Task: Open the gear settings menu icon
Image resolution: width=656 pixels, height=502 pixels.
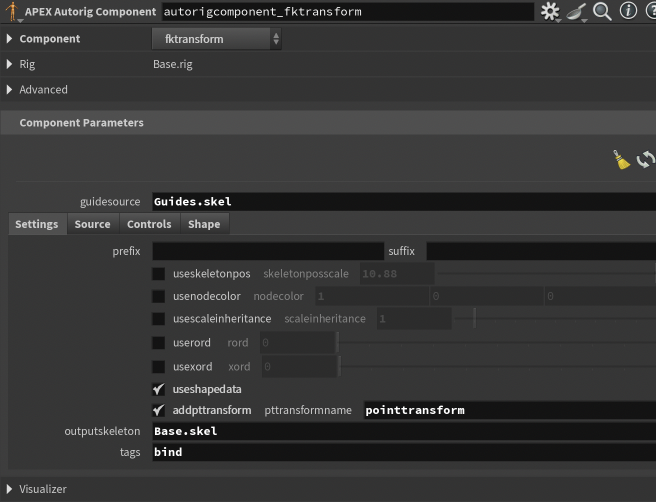Action: (550, 12)
